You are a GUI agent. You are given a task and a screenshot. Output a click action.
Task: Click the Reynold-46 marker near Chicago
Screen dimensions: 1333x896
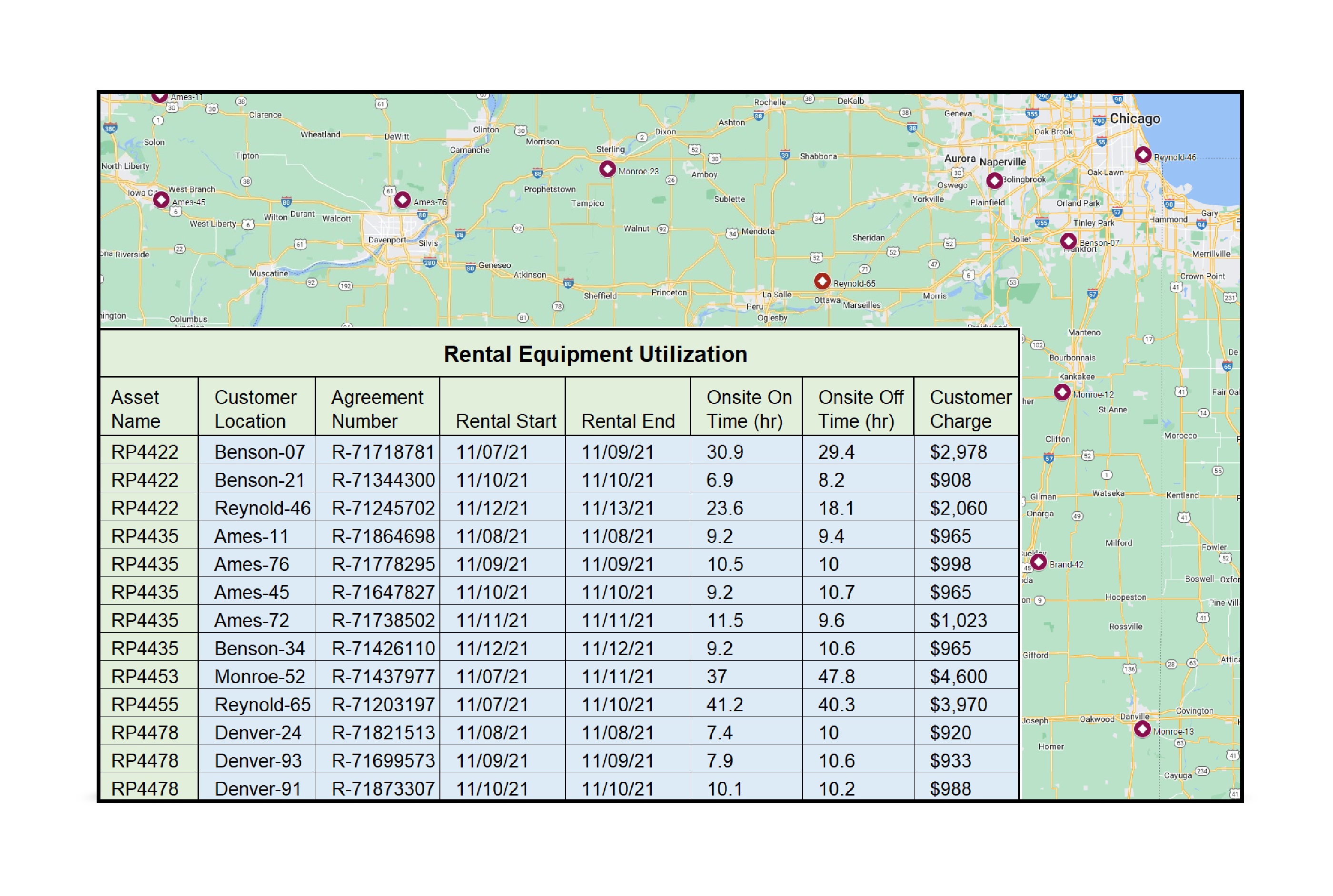(1143, 155)
